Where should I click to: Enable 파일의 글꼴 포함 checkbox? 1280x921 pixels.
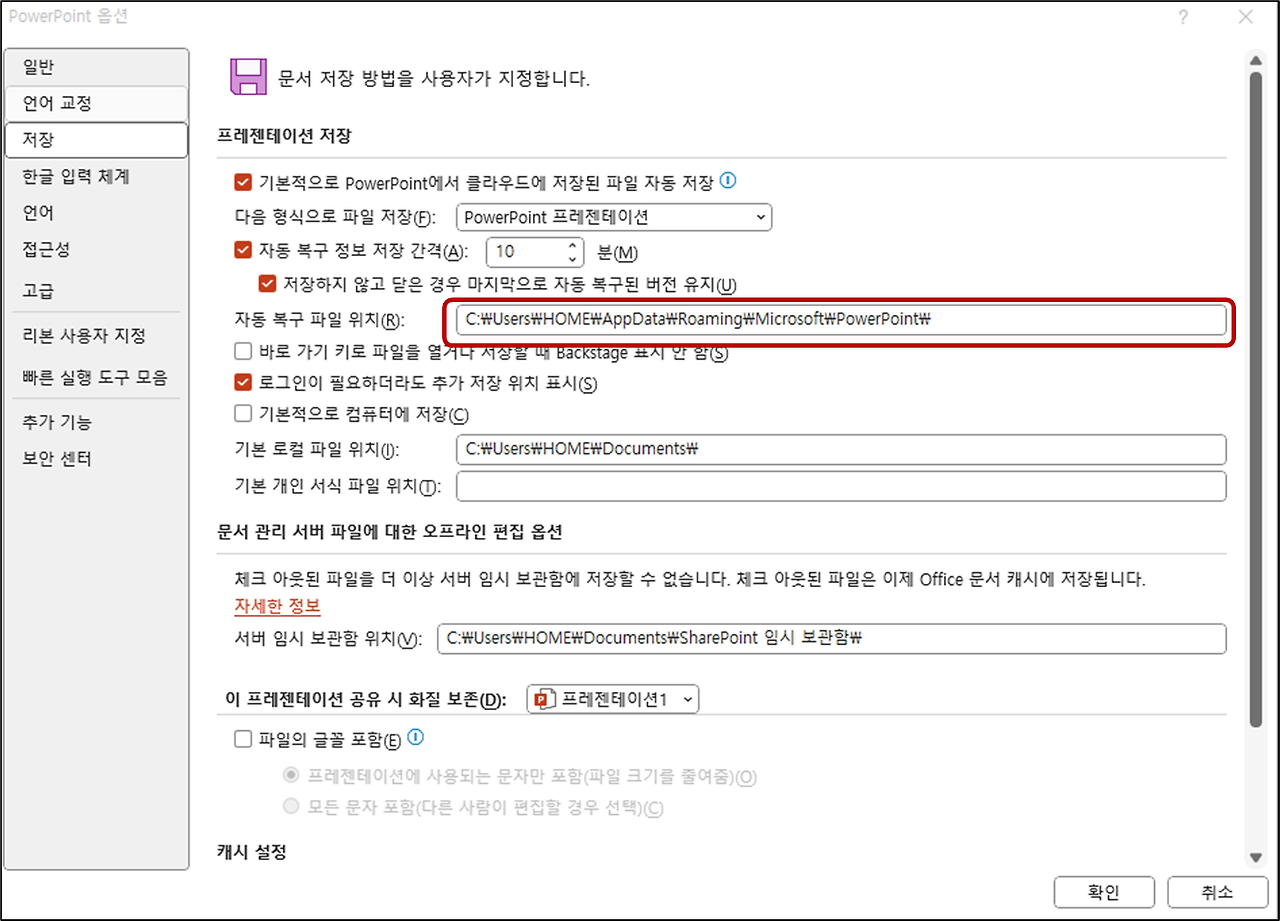tap(242, 739)
